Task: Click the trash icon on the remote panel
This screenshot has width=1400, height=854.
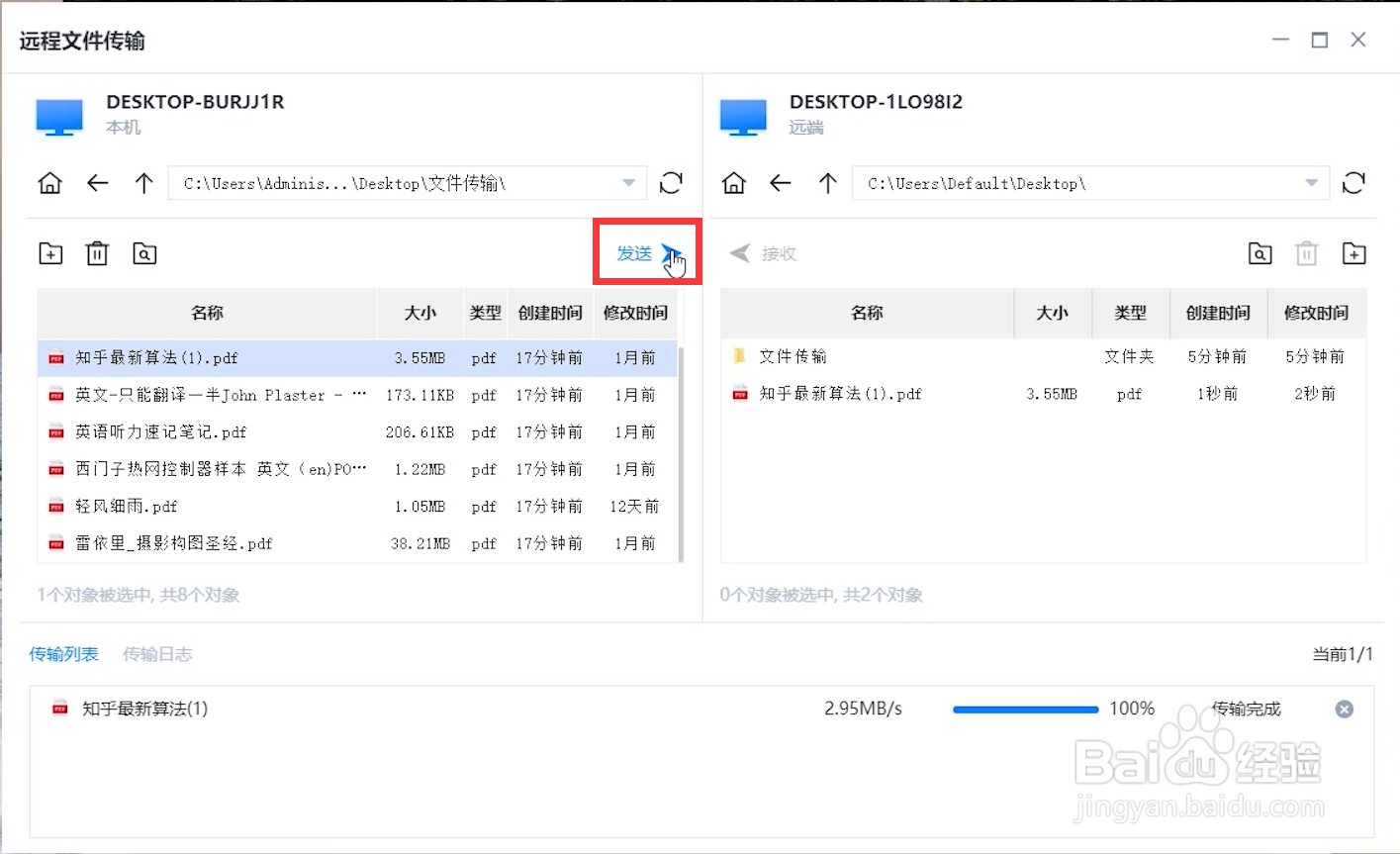Action: point(1307,253)
